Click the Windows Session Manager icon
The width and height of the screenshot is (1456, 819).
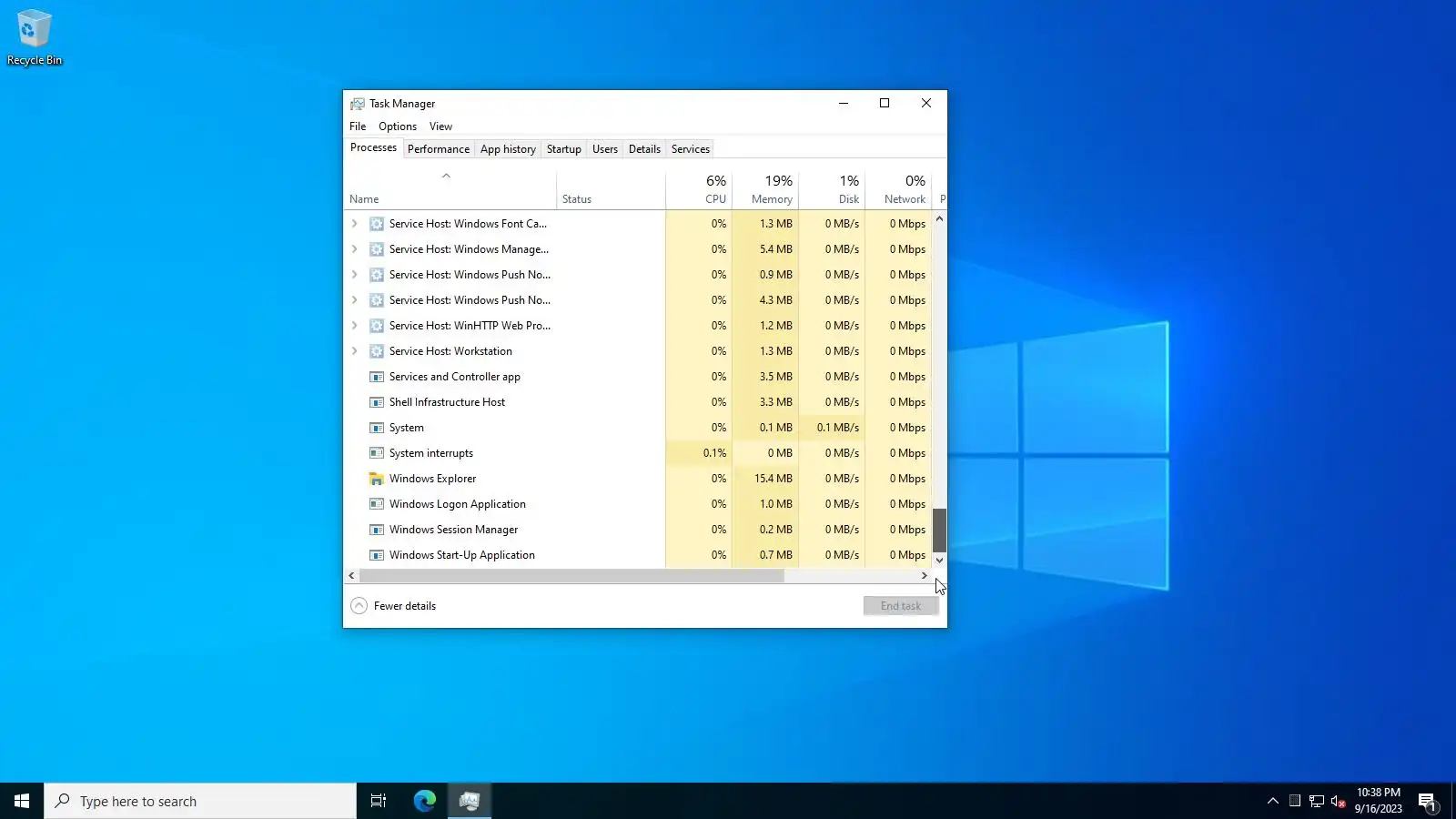point(376,530)
